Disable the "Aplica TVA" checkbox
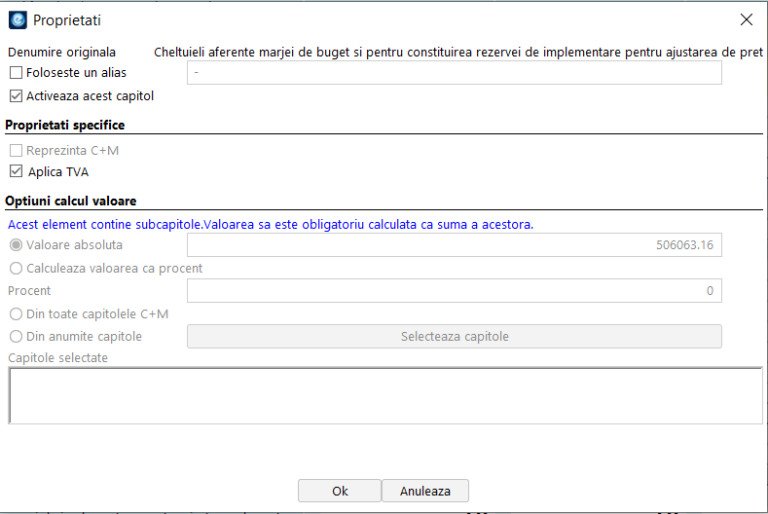Screen dimensions: 768x514 click(x=16, y=172)
